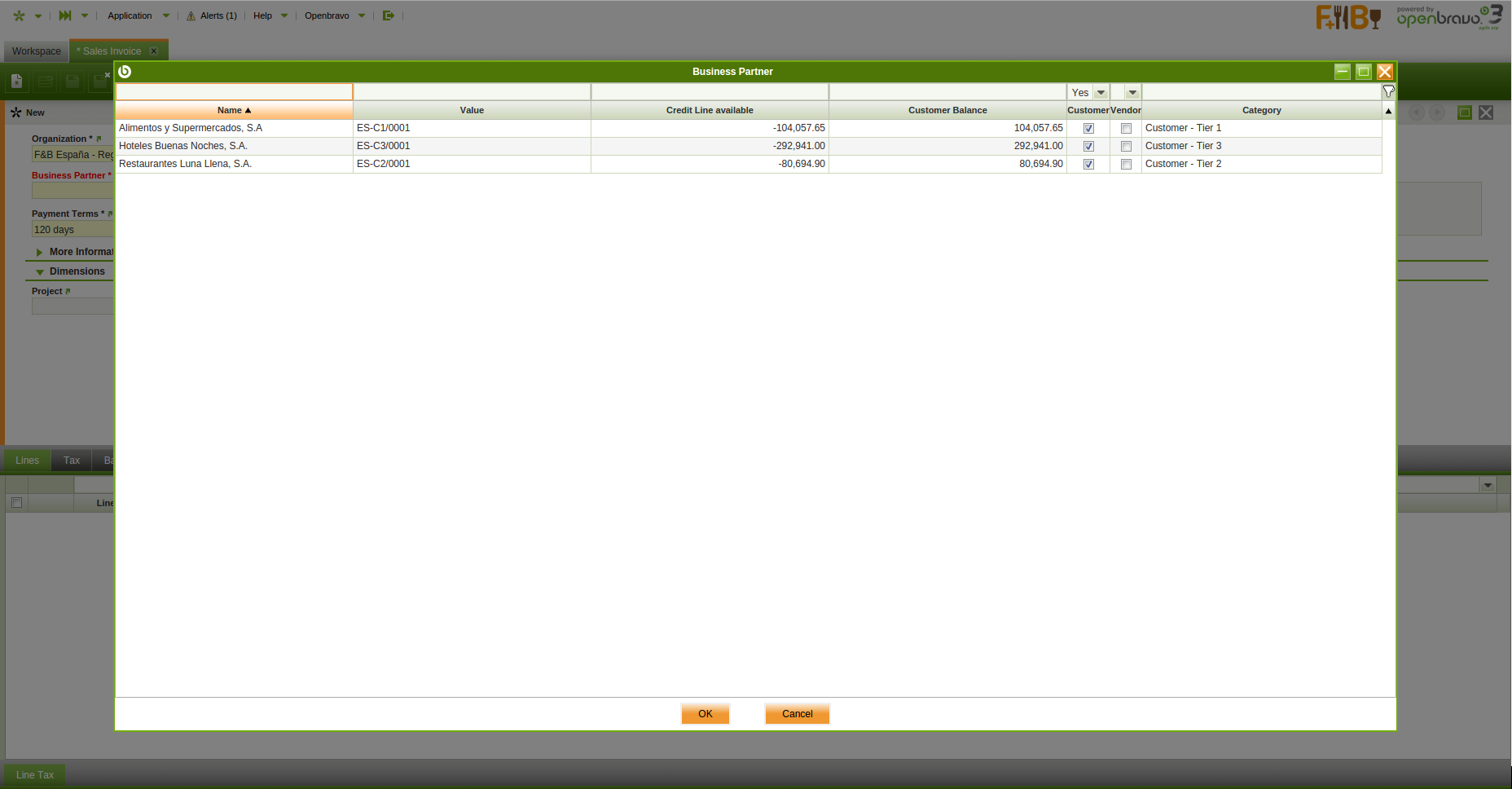Toggle Customer checkbox for Hoteles Buenas Noches
The image size is (1512, 789).
(1088, 147)
